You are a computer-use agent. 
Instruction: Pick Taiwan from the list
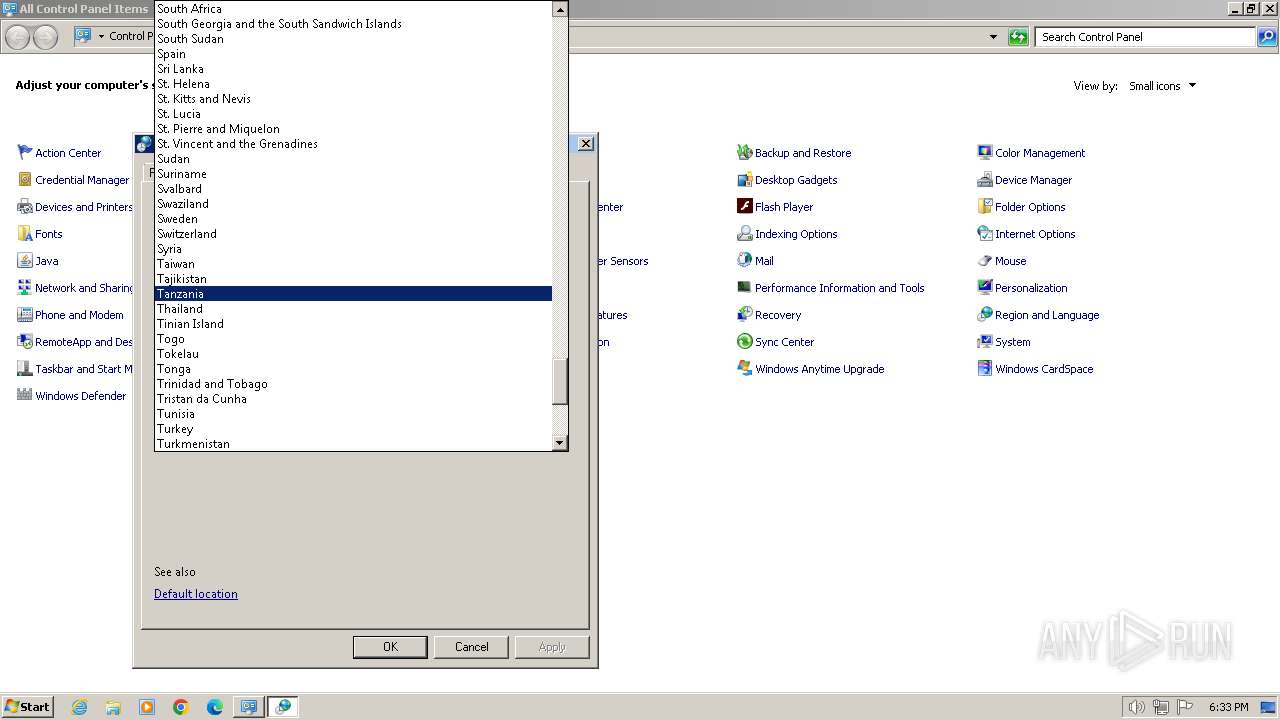[353, 263]
